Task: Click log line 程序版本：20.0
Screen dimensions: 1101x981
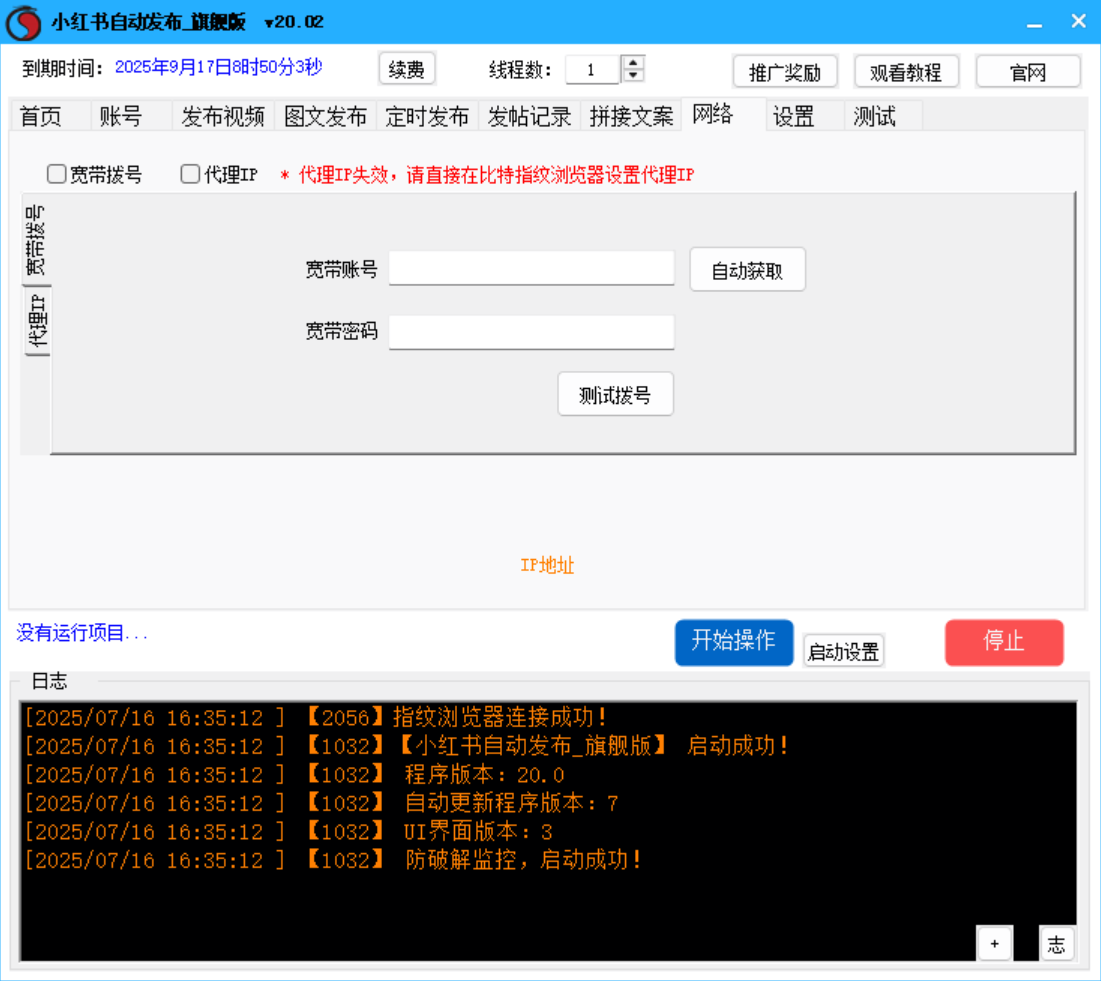Action: coord(295,775)
